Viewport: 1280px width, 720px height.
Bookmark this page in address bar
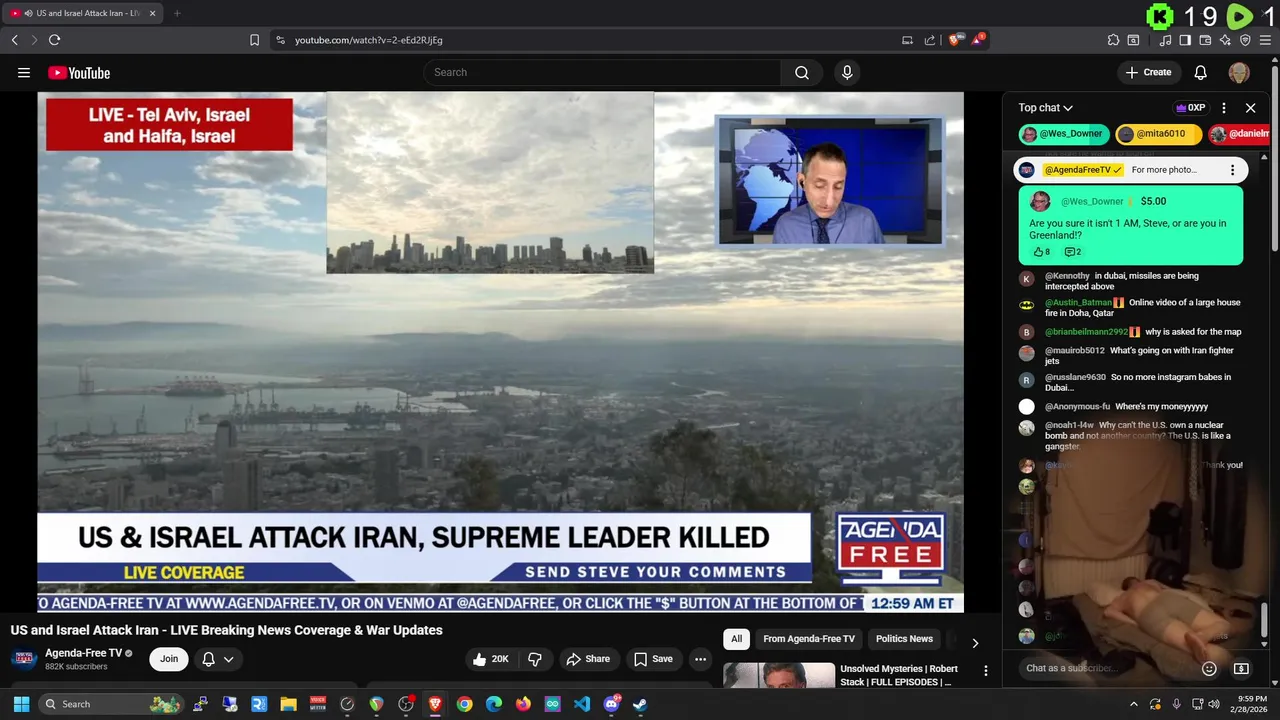tap(254, 40)
